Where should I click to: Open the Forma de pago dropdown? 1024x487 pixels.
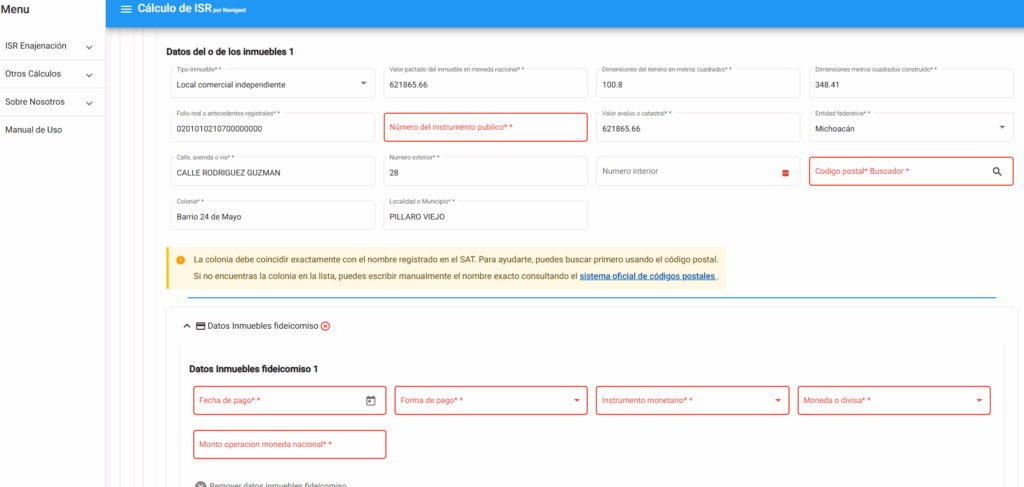[576, 401]
